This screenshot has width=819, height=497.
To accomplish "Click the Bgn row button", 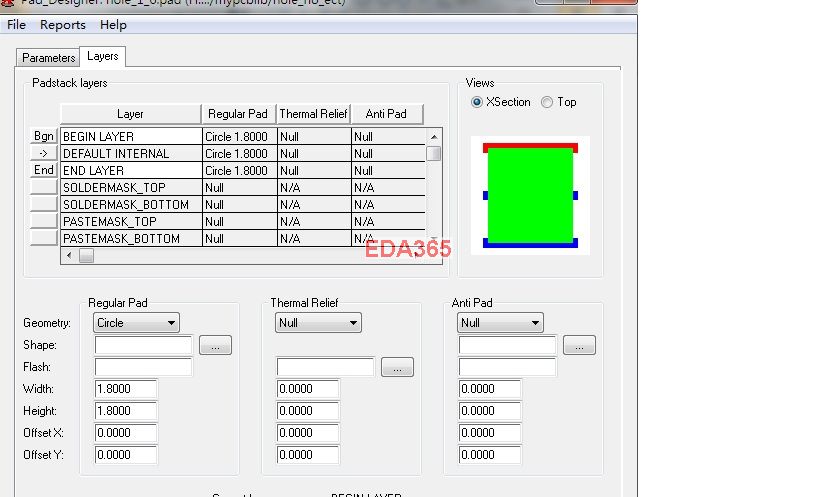I will point(44,136).
